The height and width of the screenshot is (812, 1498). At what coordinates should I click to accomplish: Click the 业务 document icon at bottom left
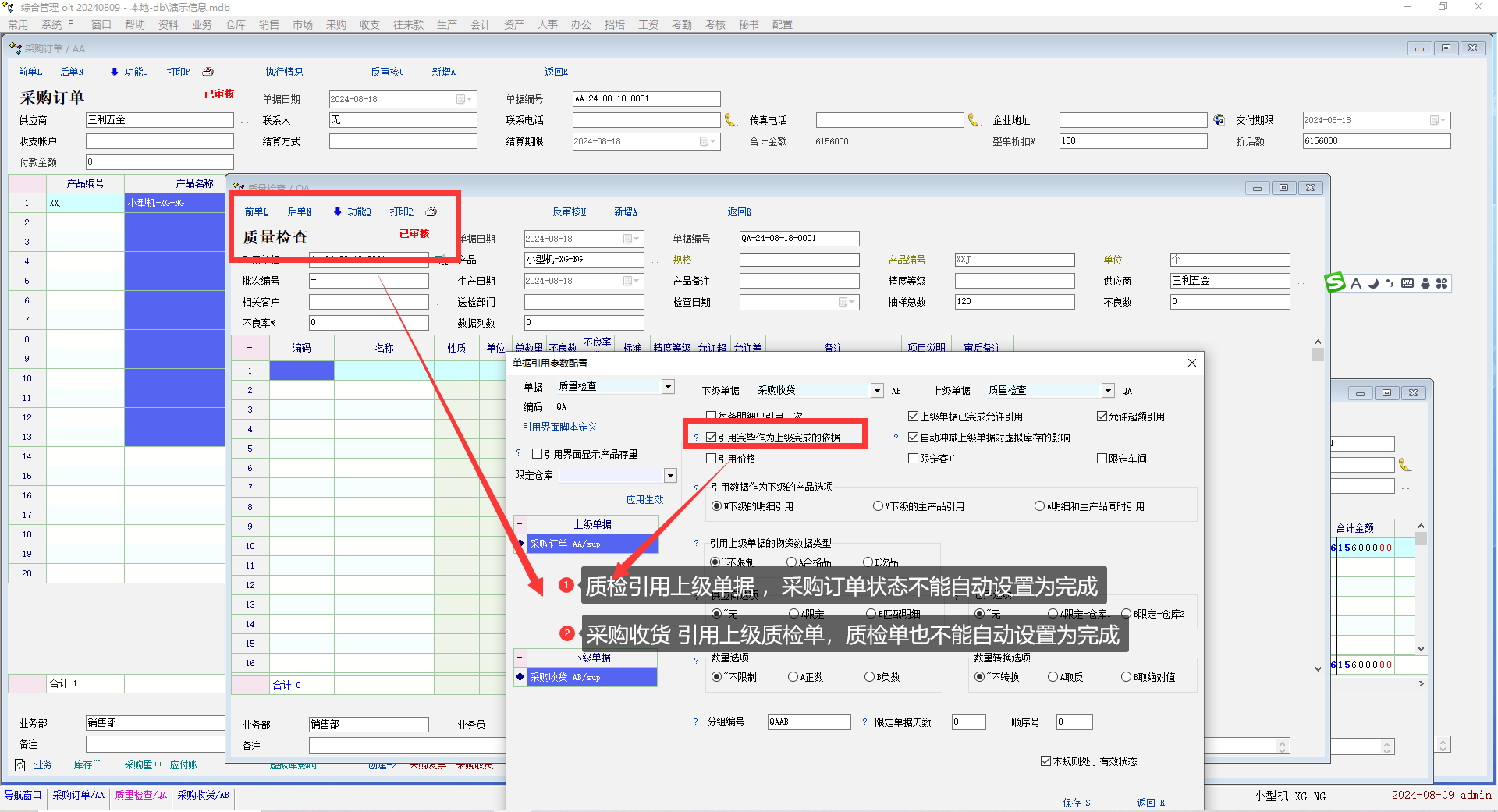click(20, 765)
